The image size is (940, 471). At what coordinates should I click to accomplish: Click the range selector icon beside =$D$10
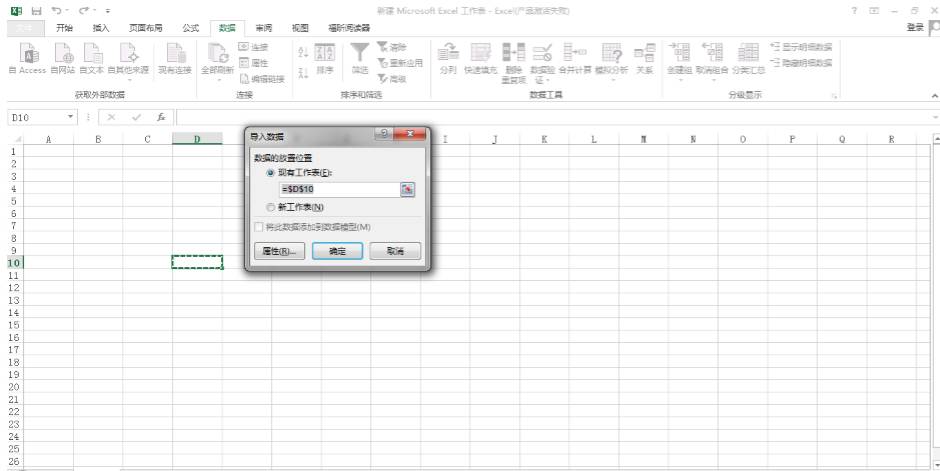[408, 189]
